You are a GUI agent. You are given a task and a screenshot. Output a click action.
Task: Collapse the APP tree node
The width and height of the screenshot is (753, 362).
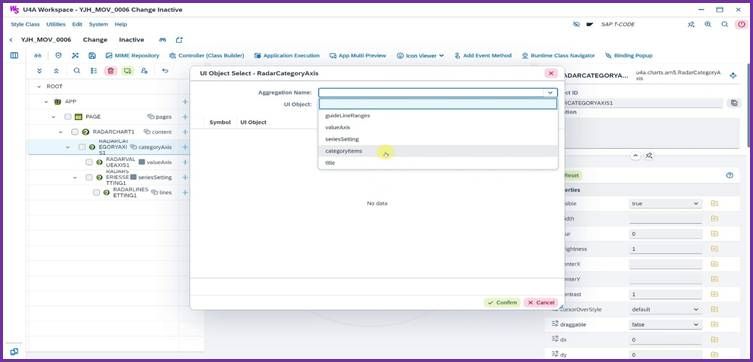(46, 102)
